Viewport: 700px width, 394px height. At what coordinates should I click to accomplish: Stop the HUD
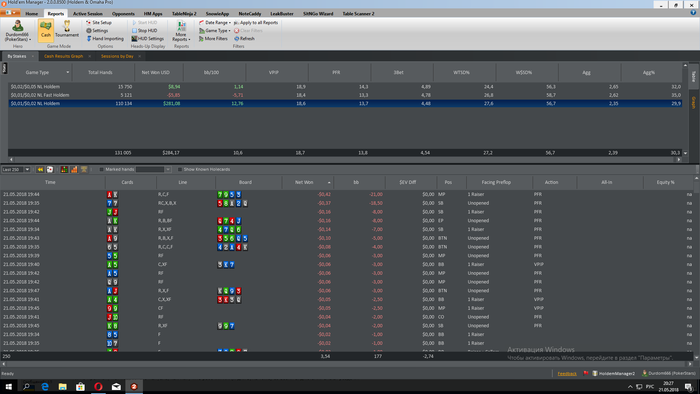pos(145,30)
